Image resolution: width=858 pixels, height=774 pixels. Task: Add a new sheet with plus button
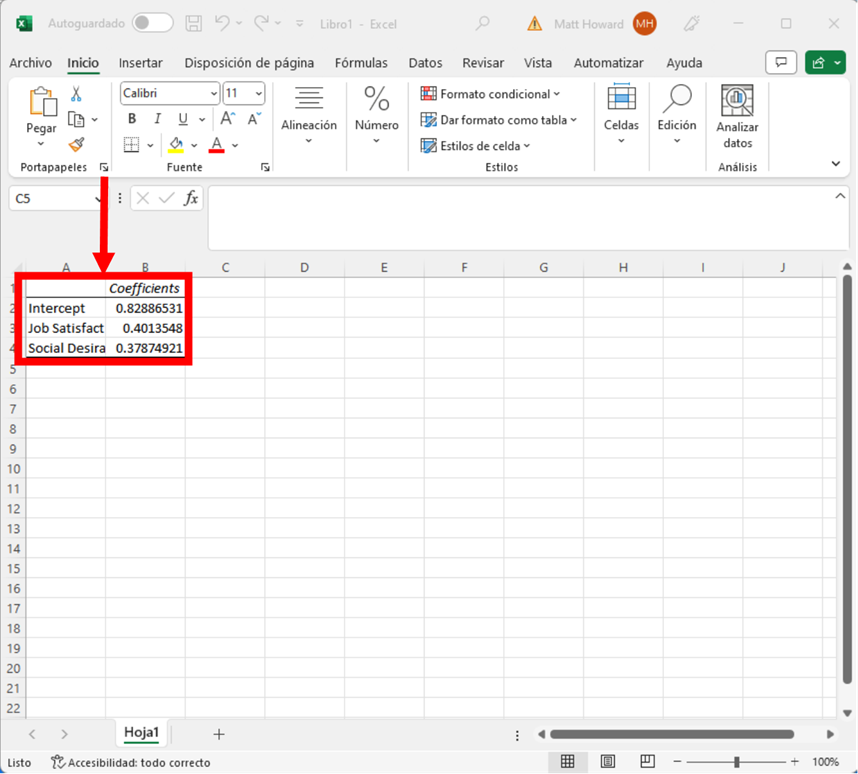click(218, 734)
